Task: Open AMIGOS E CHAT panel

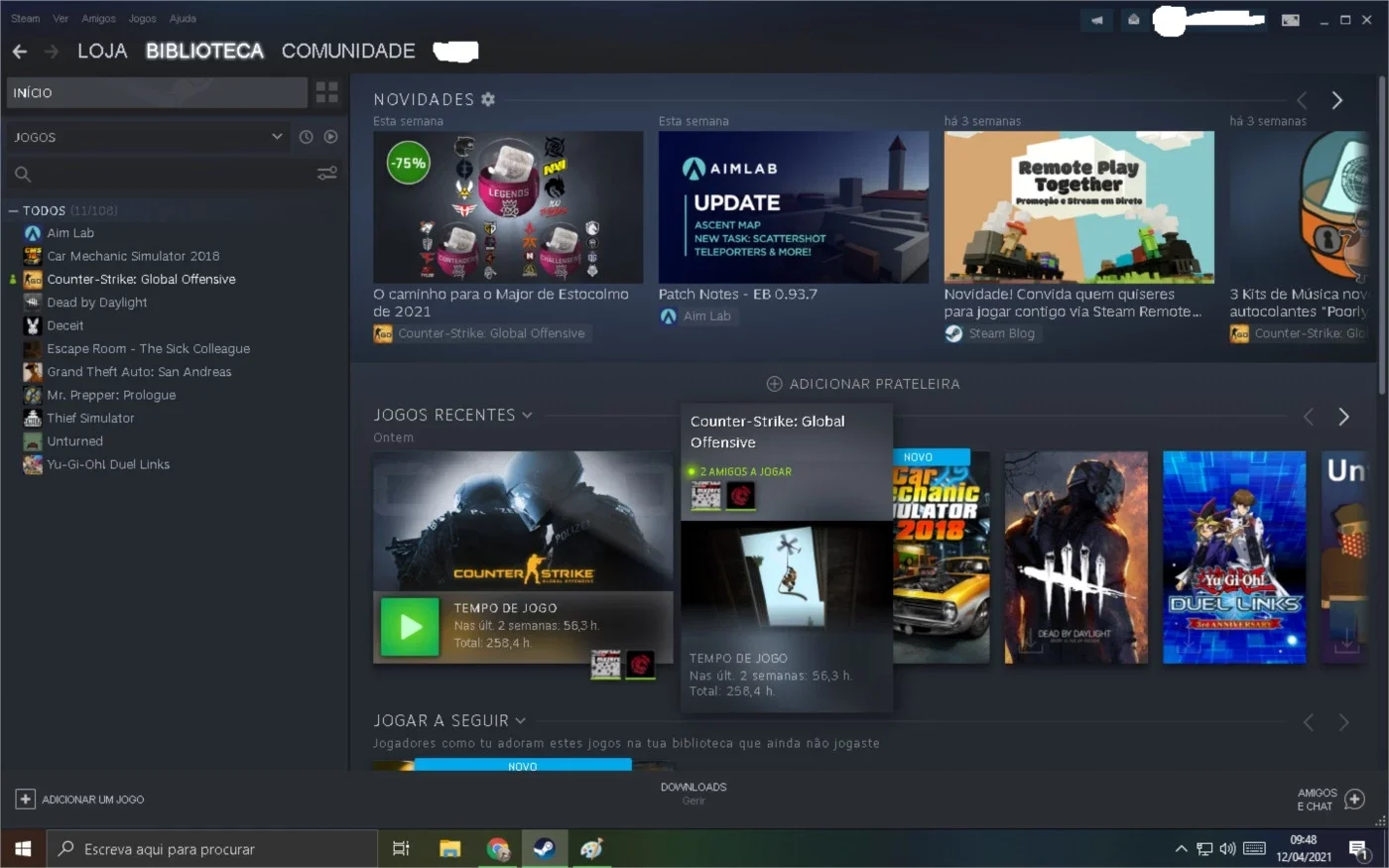Action: (1330, 800)
